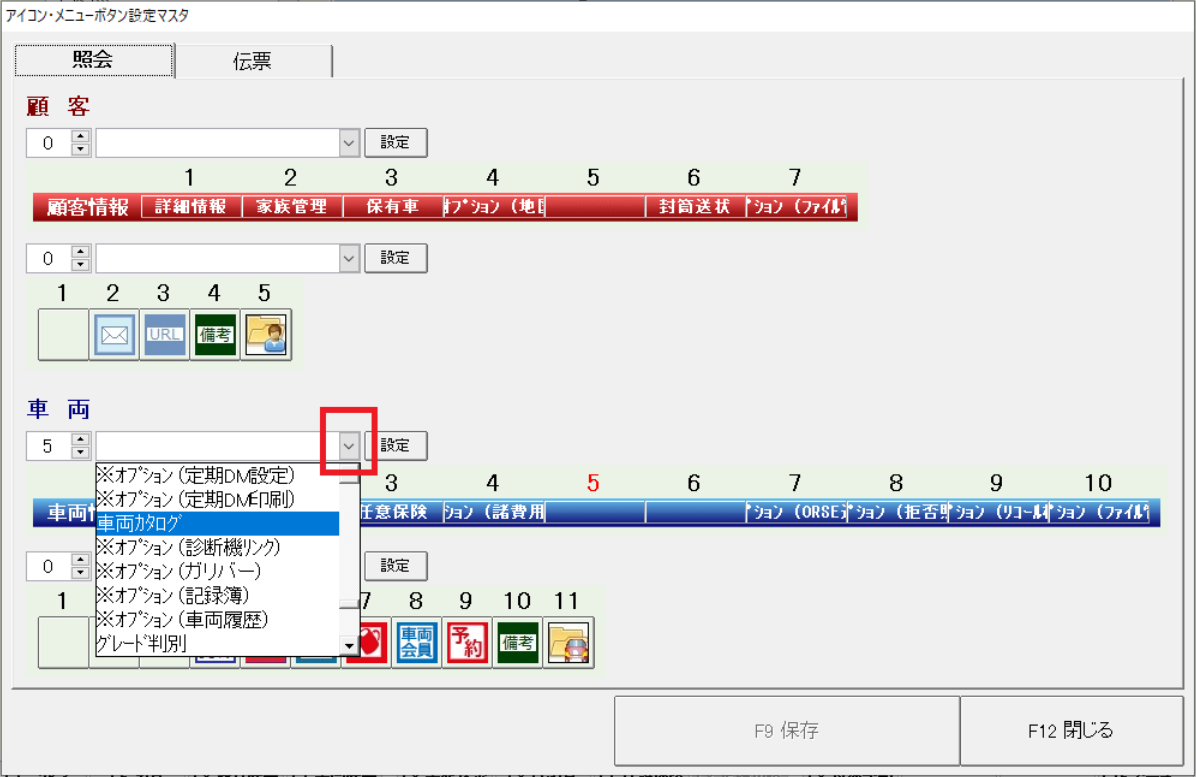
Task: Pick ※オプション(診断機リンク) from the list
Action: [x=217, y=547]
